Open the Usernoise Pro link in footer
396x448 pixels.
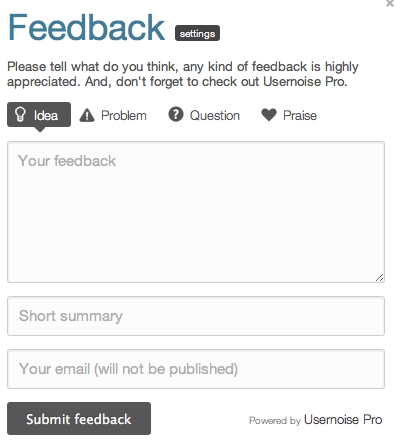(x=343, y=420)
